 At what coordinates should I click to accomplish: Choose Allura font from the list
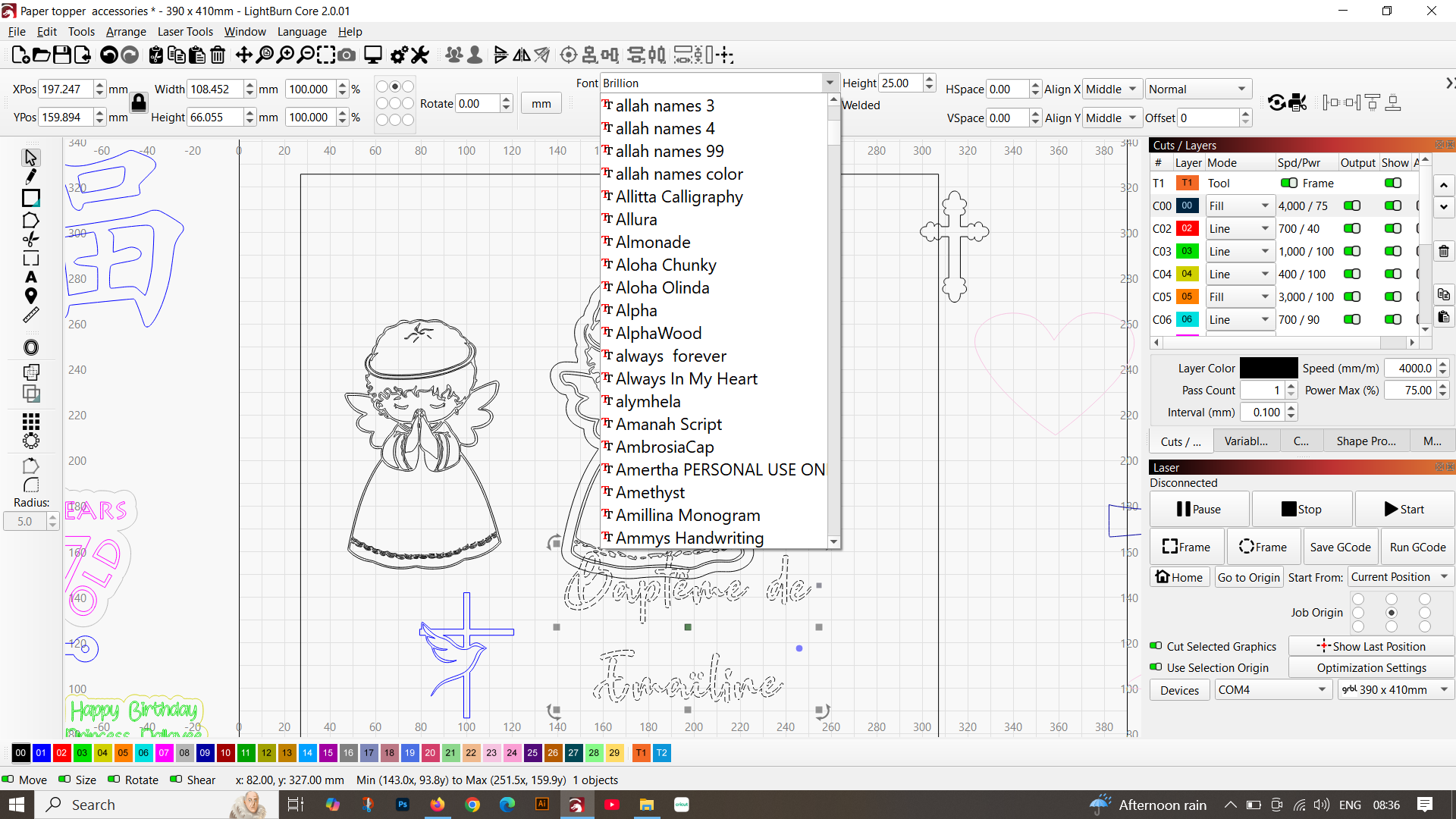(x=636, y=219)
